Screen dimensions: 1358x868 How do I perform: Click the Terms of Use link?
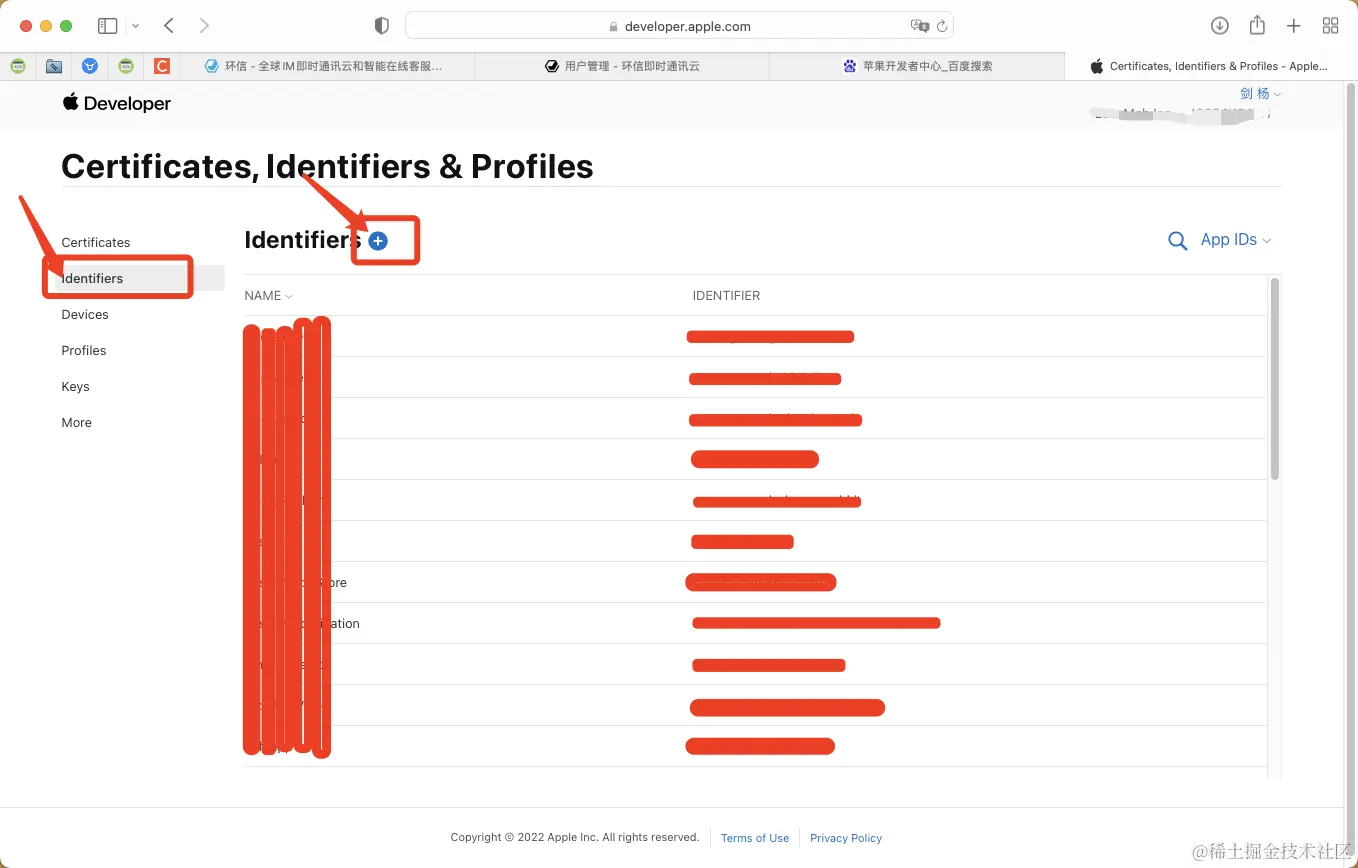(x=755, y=838)
